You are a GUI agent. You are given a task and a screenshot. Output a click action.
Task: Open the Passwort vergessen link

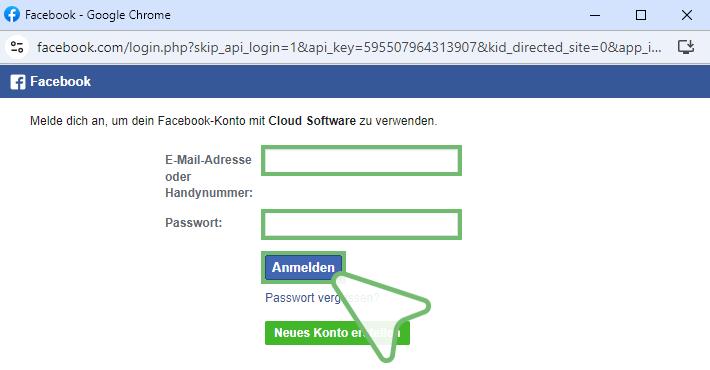(x=322, y=298)
